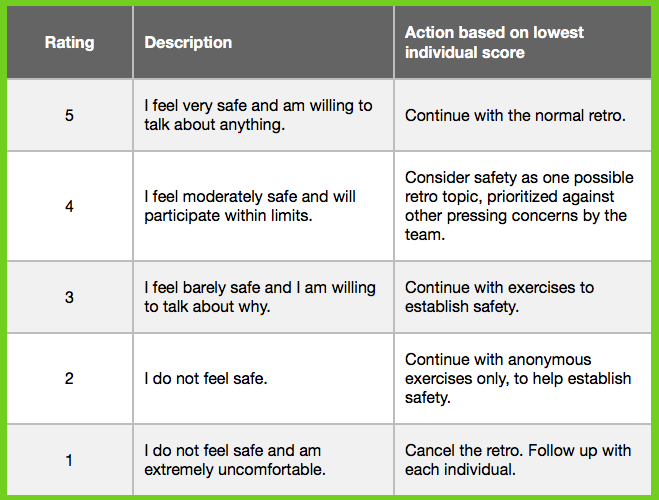The width and height of the screenshot is (659, 500).
Task: Click the Rating column header
Action: coord(70,42)
